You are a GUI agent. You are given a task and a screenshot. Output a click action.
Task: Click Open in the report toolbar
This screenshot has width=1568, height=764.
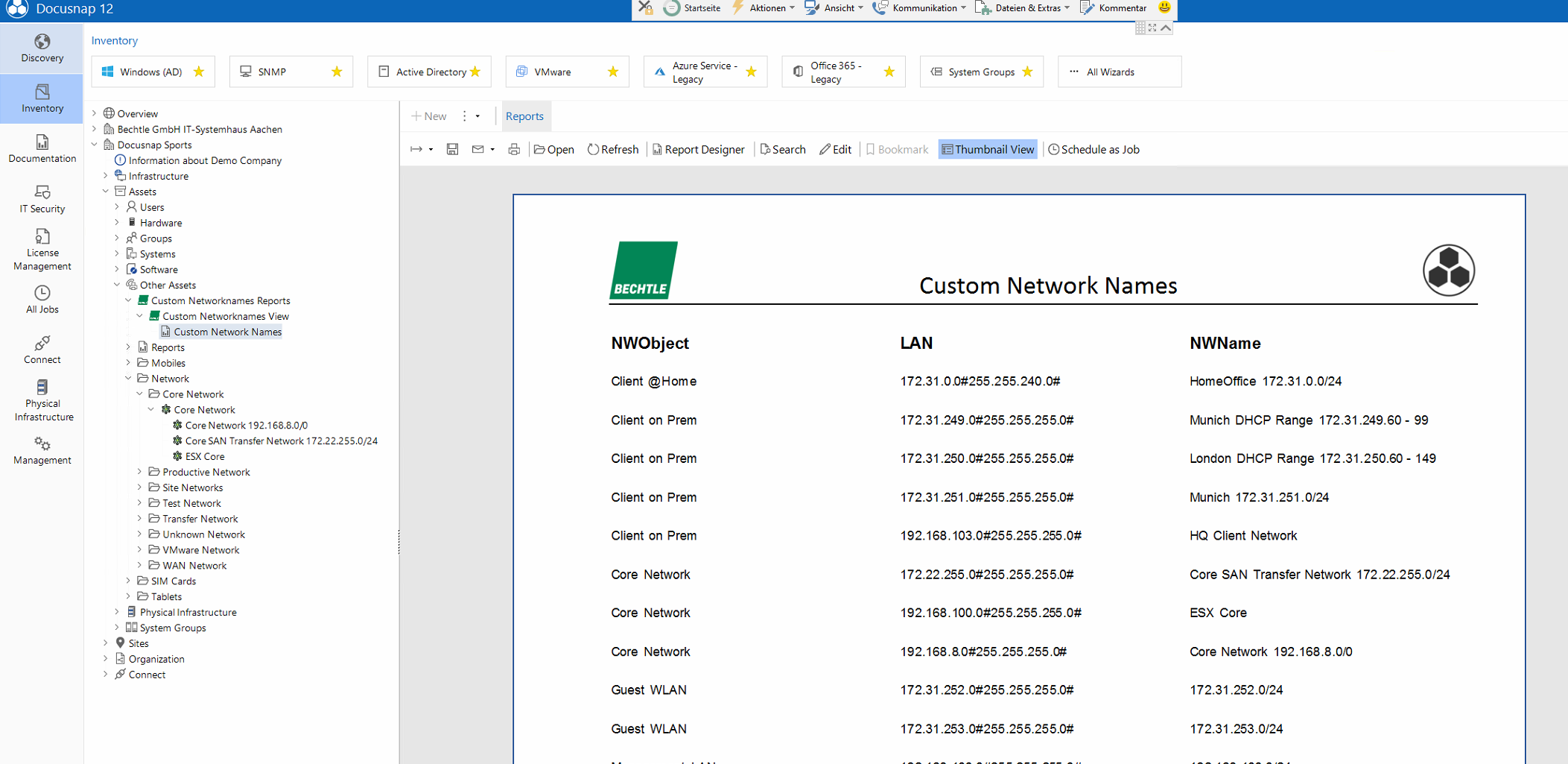(554, 149)
